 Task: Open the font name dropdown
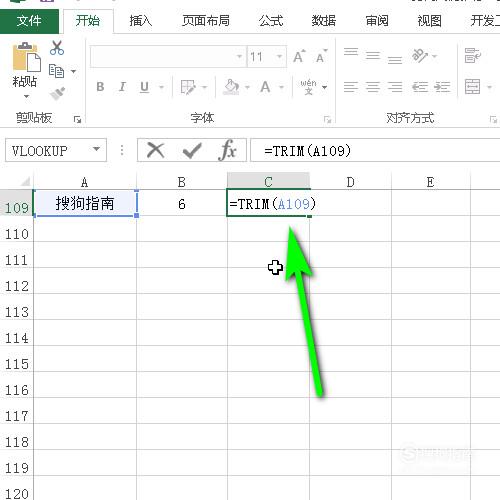(x=239, y=57)
